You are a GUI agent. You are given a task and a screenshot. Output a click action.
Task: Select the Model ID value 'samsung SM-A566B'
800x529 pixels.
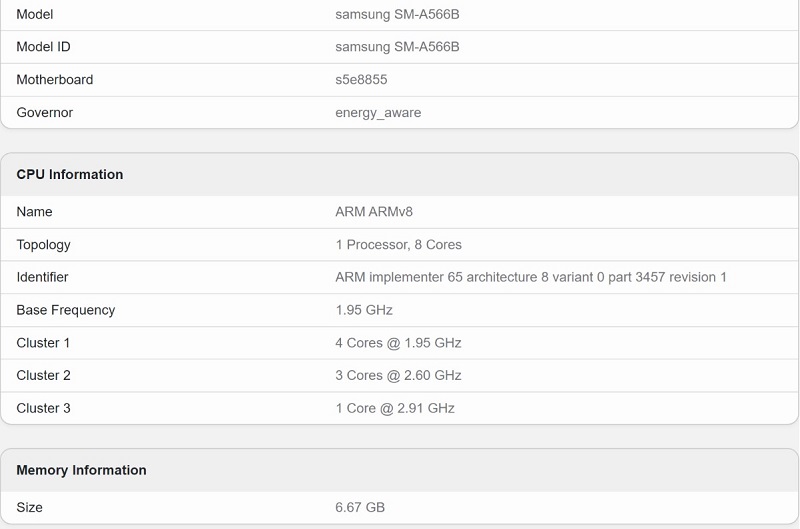(x=397, y=47)
